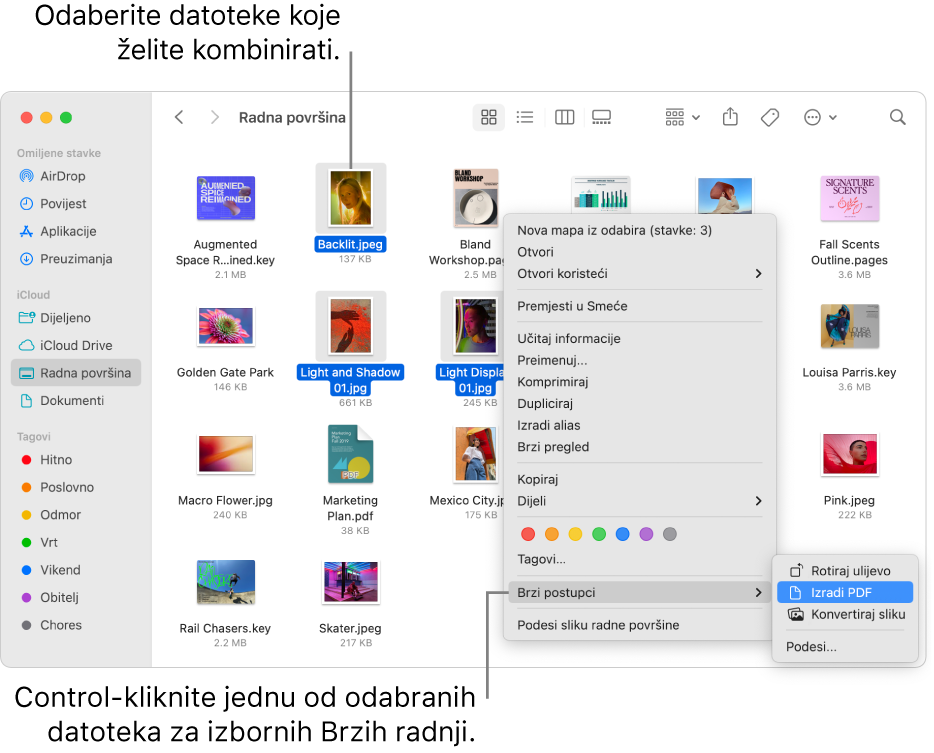Go back using the back arrow
Image resolution: width=934 pixels, height=753 pixels.
point(179,117)
